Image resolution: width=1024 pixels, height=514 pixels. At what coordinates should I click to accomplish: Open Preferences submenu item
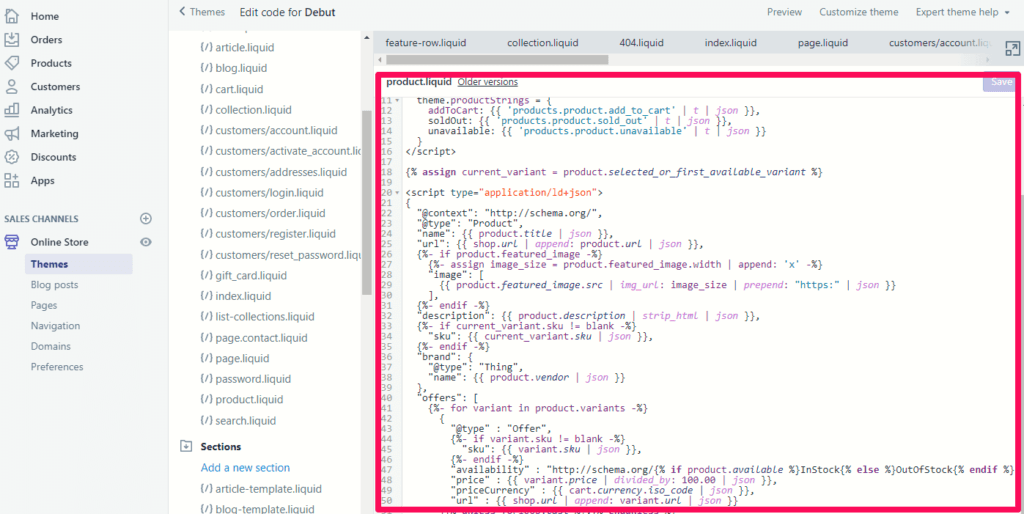[57, 366]
